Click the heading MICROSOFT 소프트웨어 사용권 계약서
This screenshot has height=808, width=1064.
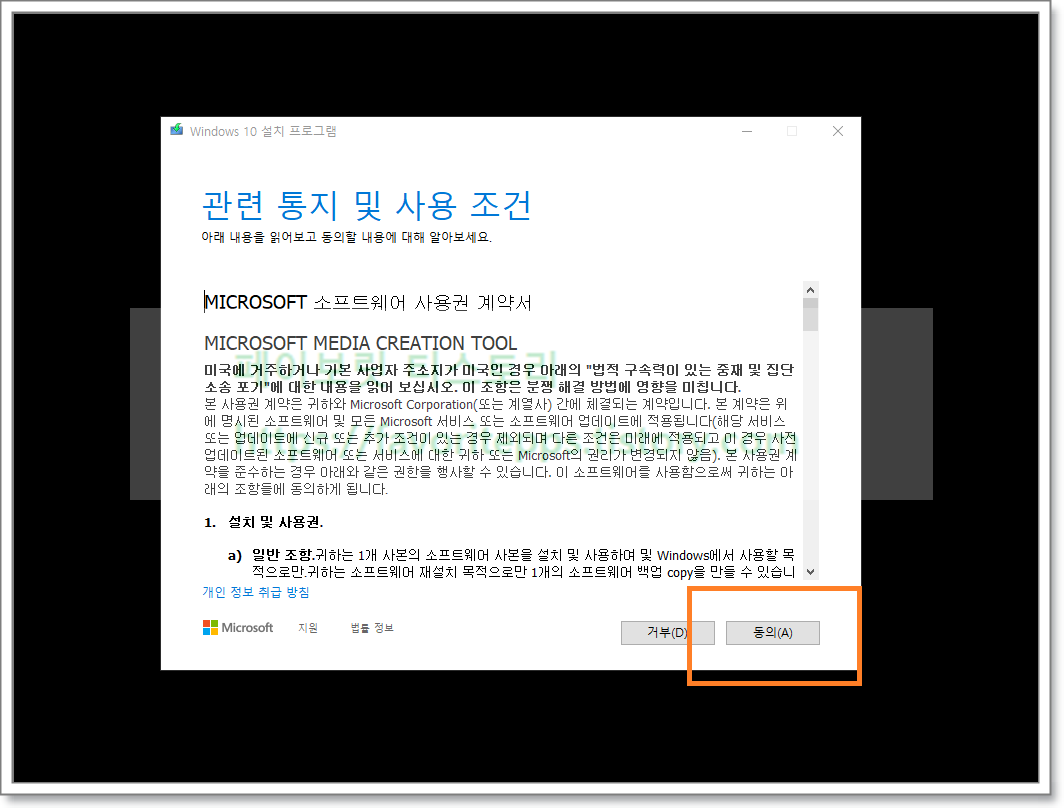tap(368, 302)
